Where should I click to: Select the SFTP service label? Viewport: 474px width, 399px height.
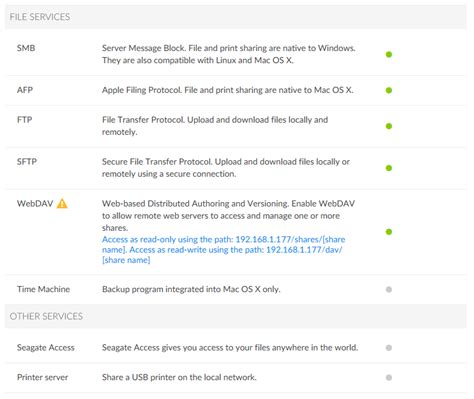[27, 162]
